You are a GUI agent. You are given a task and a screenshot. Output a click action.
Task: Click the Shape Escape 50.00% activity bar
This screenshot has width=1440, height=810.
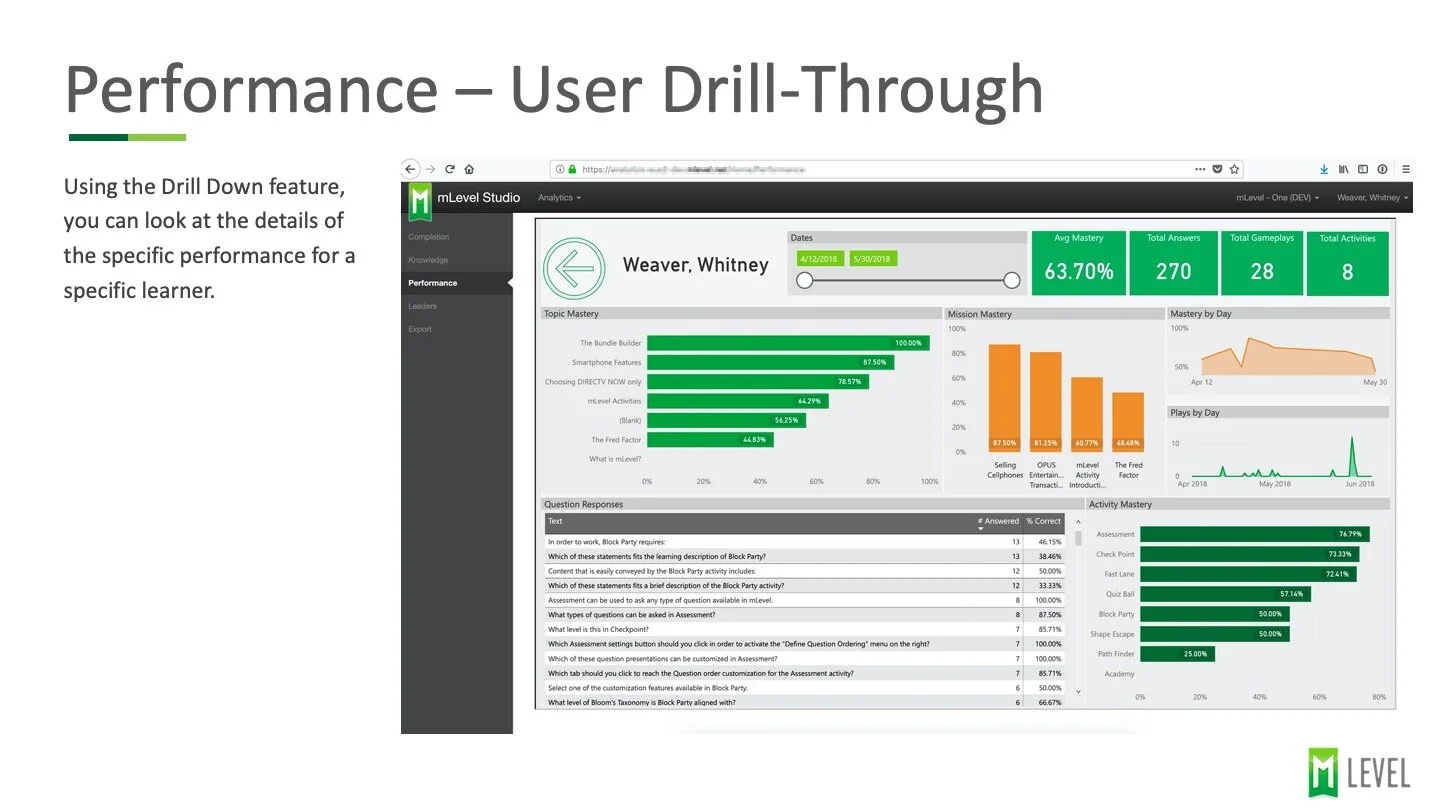tap(1214, 634)
